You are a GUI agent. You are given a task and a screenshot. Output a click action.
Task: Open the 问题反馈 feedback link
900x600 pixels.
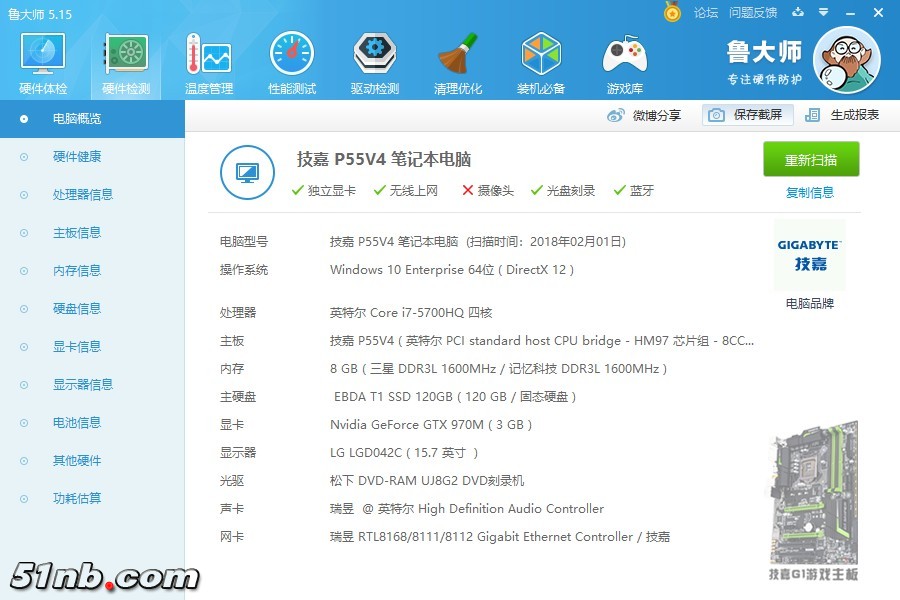pyautogui.click(x=753, y=13)
